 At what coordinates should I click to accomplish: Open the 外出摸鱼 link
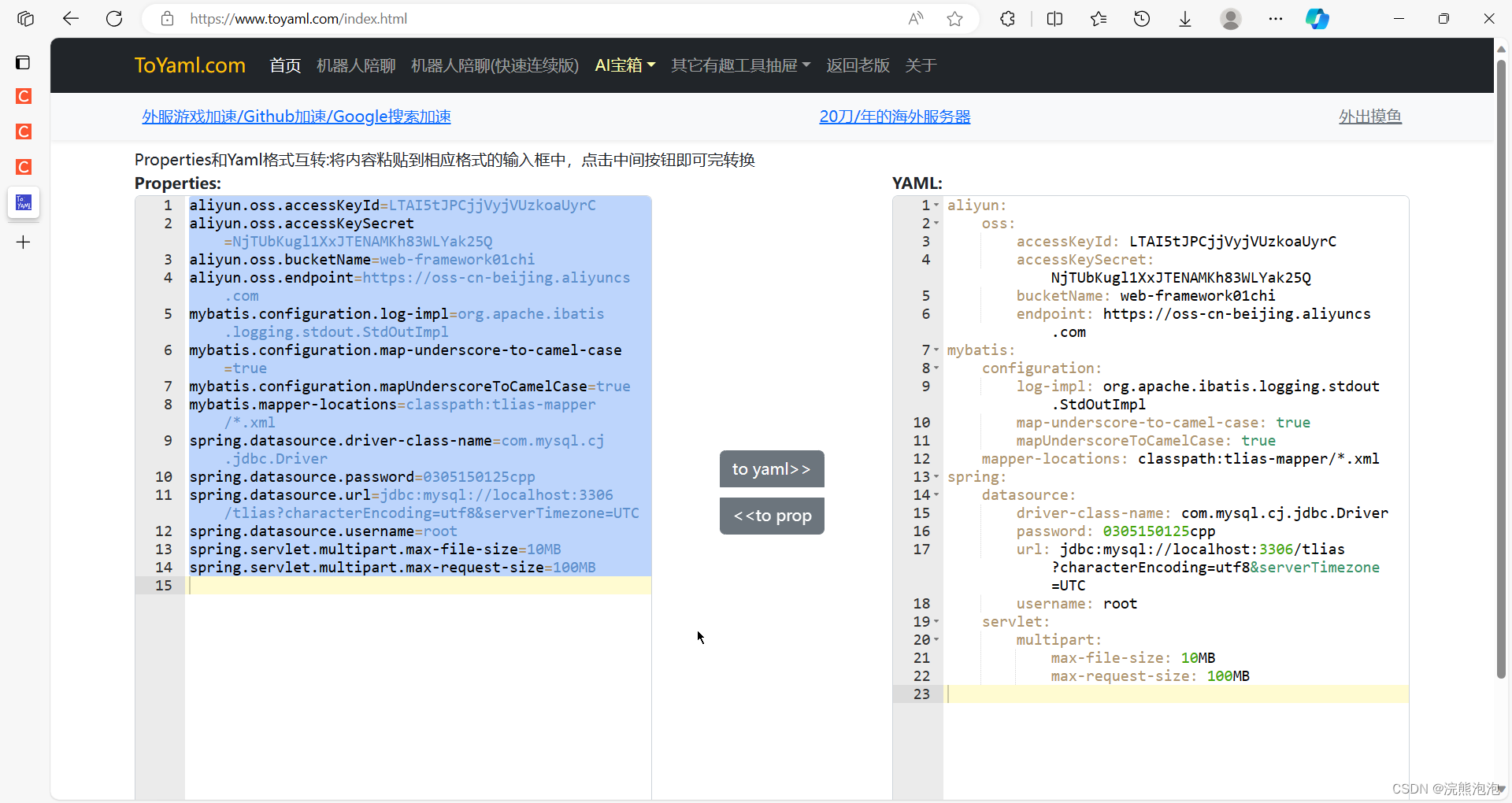tap(1369, 116)
